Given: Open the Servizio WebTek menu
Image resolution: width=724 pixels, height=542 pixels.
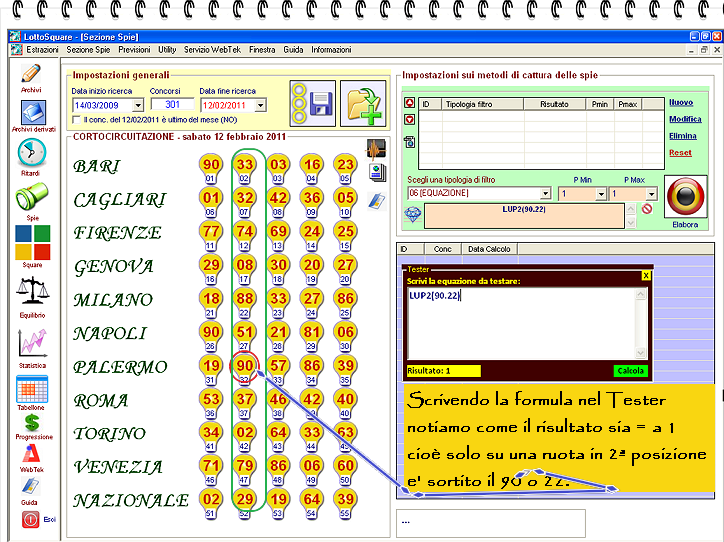Looking at the screenshot, I should 212,50.
